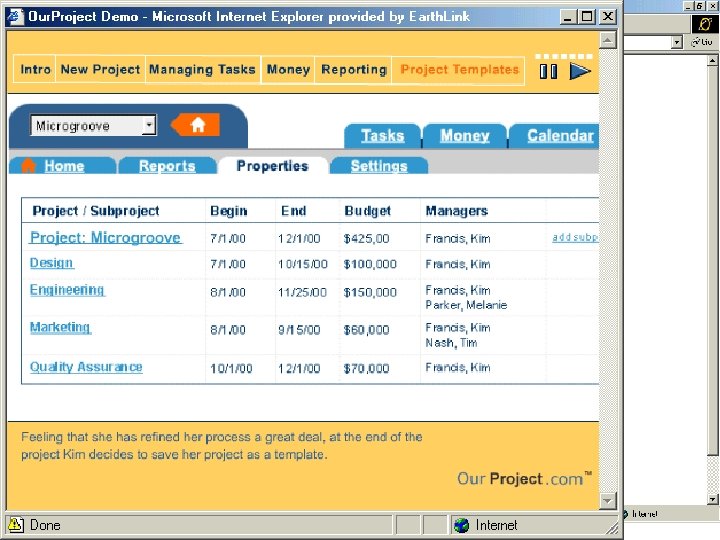Open the Intro demo section
This screenshot has width=720, height=540.
(35, 69)
